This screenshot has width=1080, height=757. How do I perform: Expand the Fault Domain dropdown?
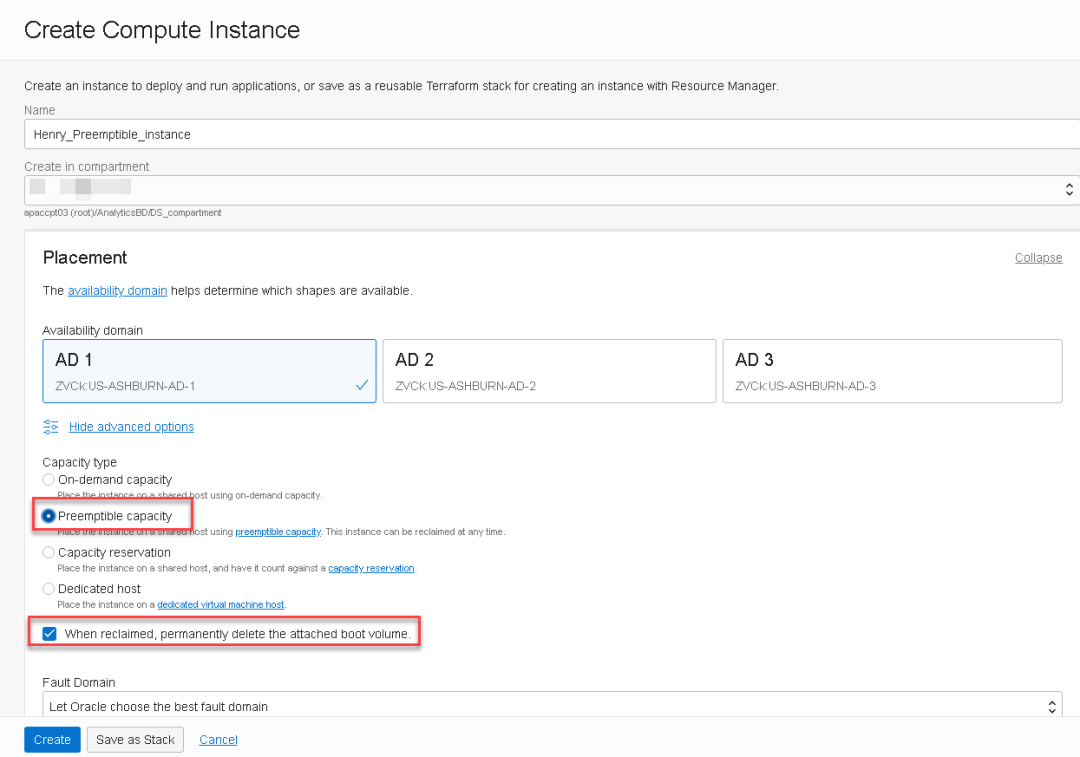pos(550,706)
